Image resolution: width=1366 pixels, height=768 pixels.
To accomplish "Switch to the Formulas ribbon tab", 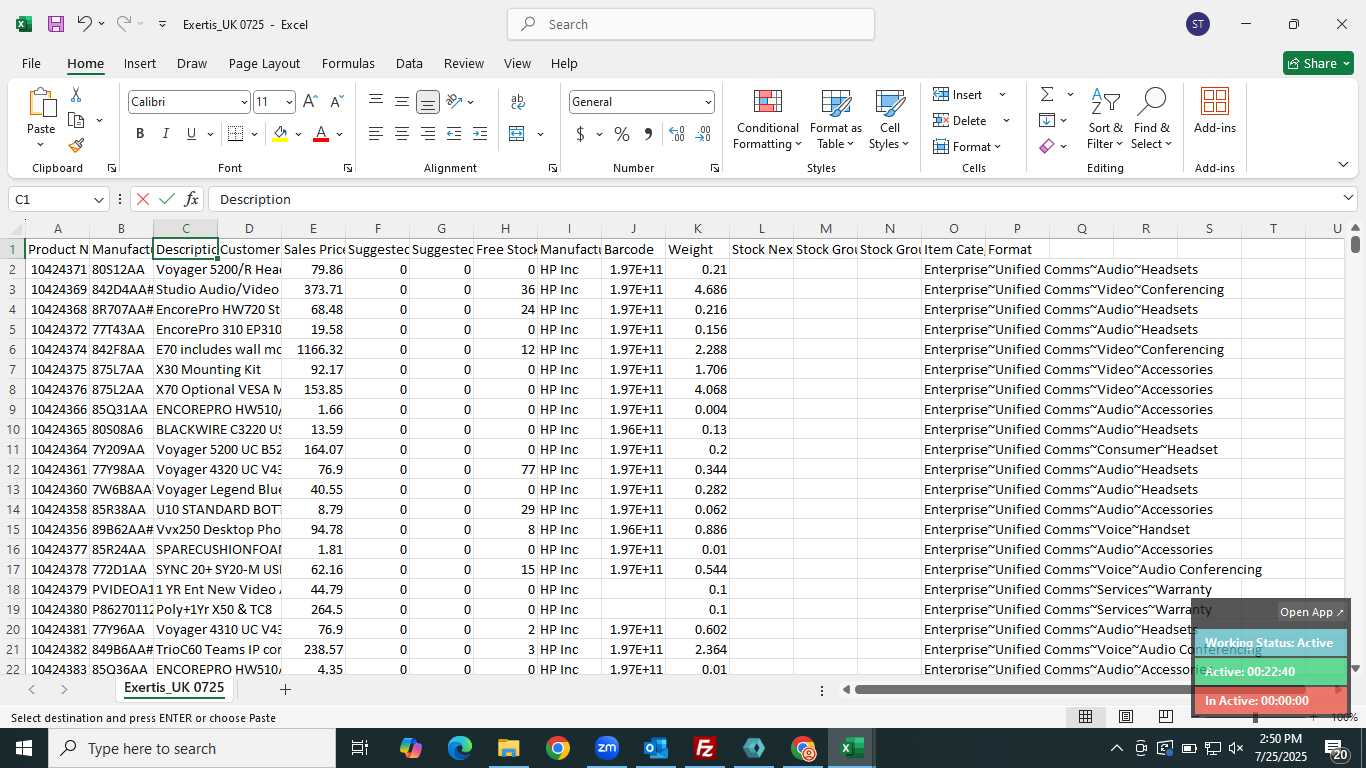I will pos(348,63).
